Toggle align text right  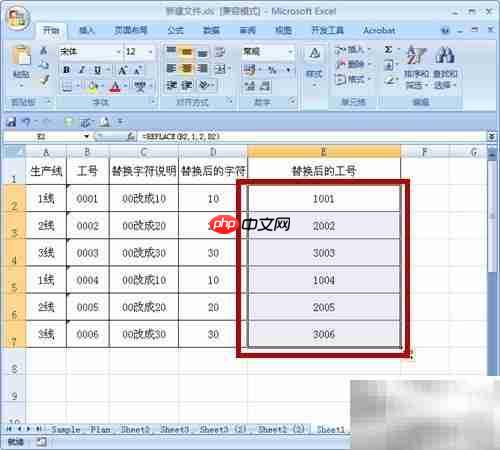click(202, 69)
